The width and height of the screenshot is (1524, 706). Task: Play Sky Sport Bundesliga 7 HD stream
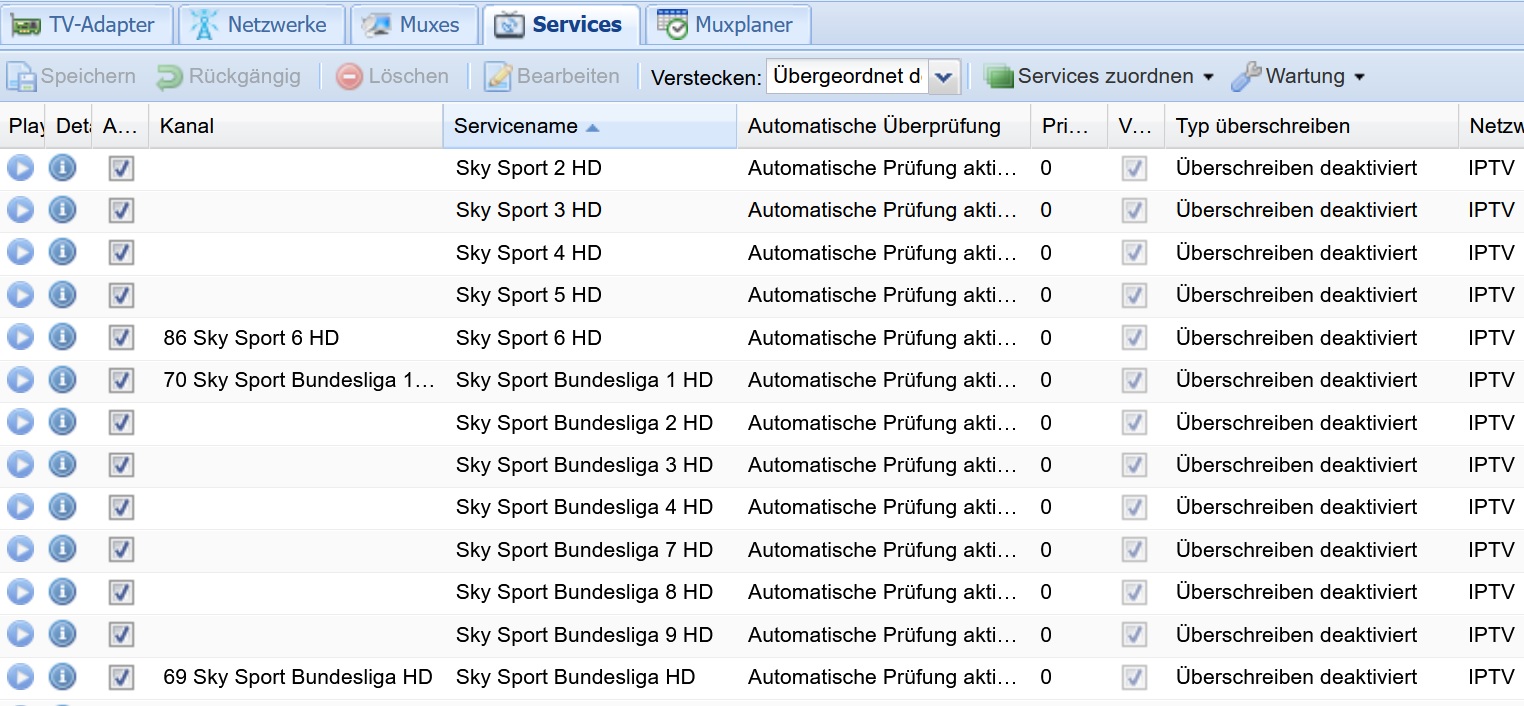click(20, 550)
